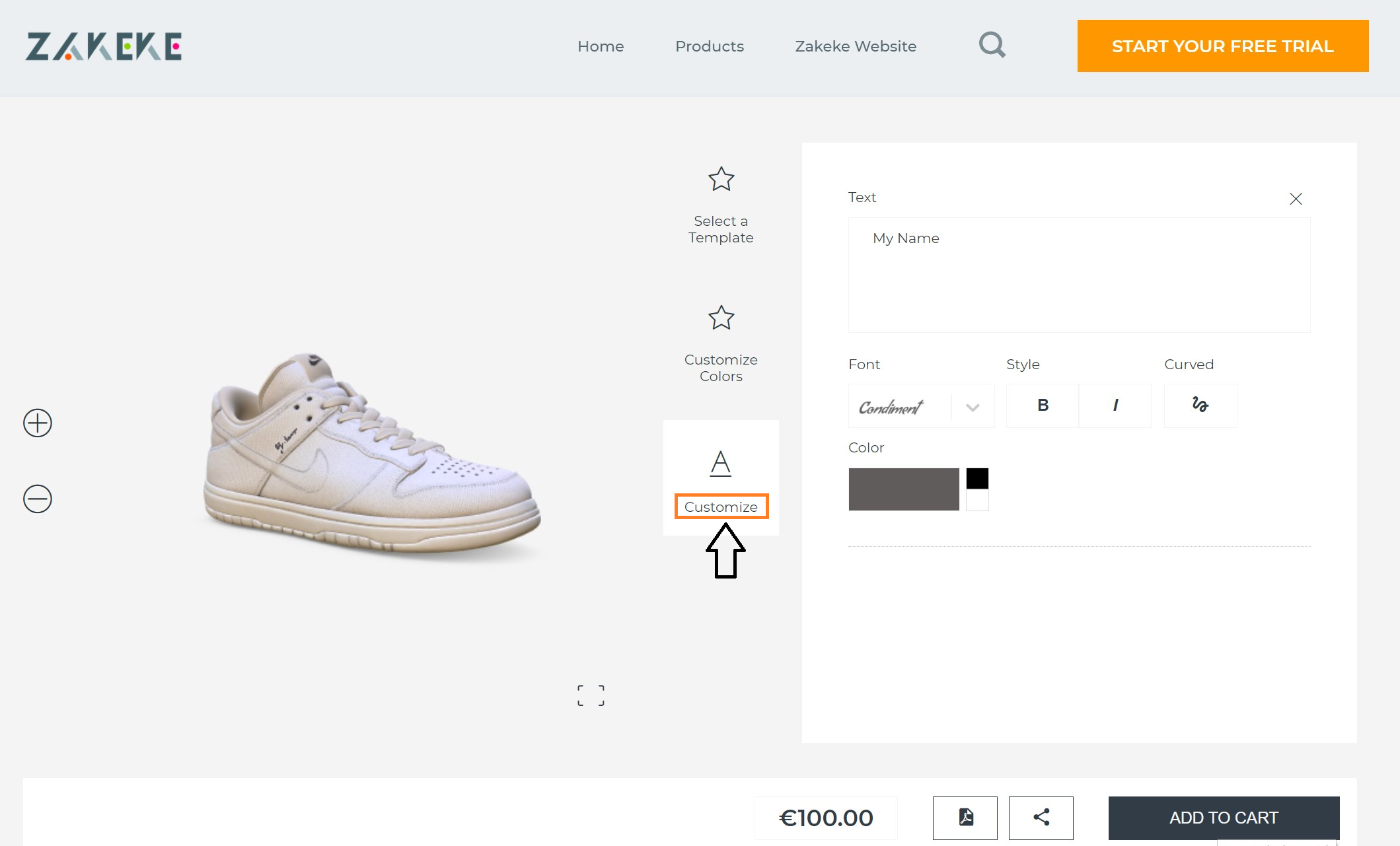Open the Customize Colors option
The width and height of the screenshot is (1400, 846).
pos(721,343)
